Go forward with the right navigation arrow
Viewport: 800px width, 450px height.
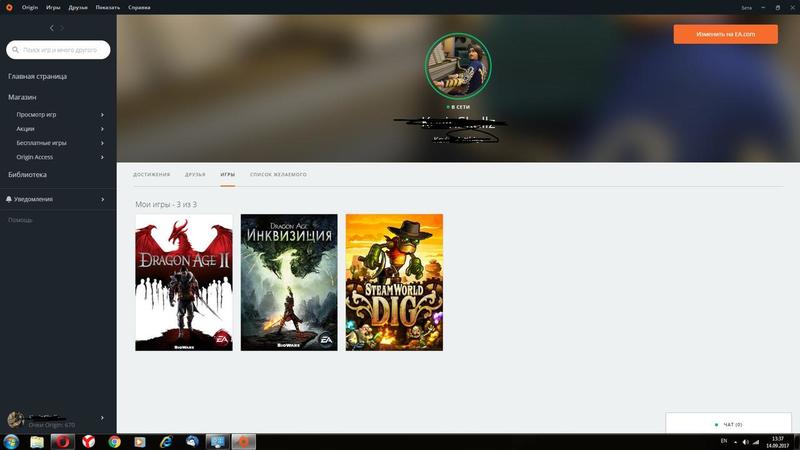tap(62, 28)
